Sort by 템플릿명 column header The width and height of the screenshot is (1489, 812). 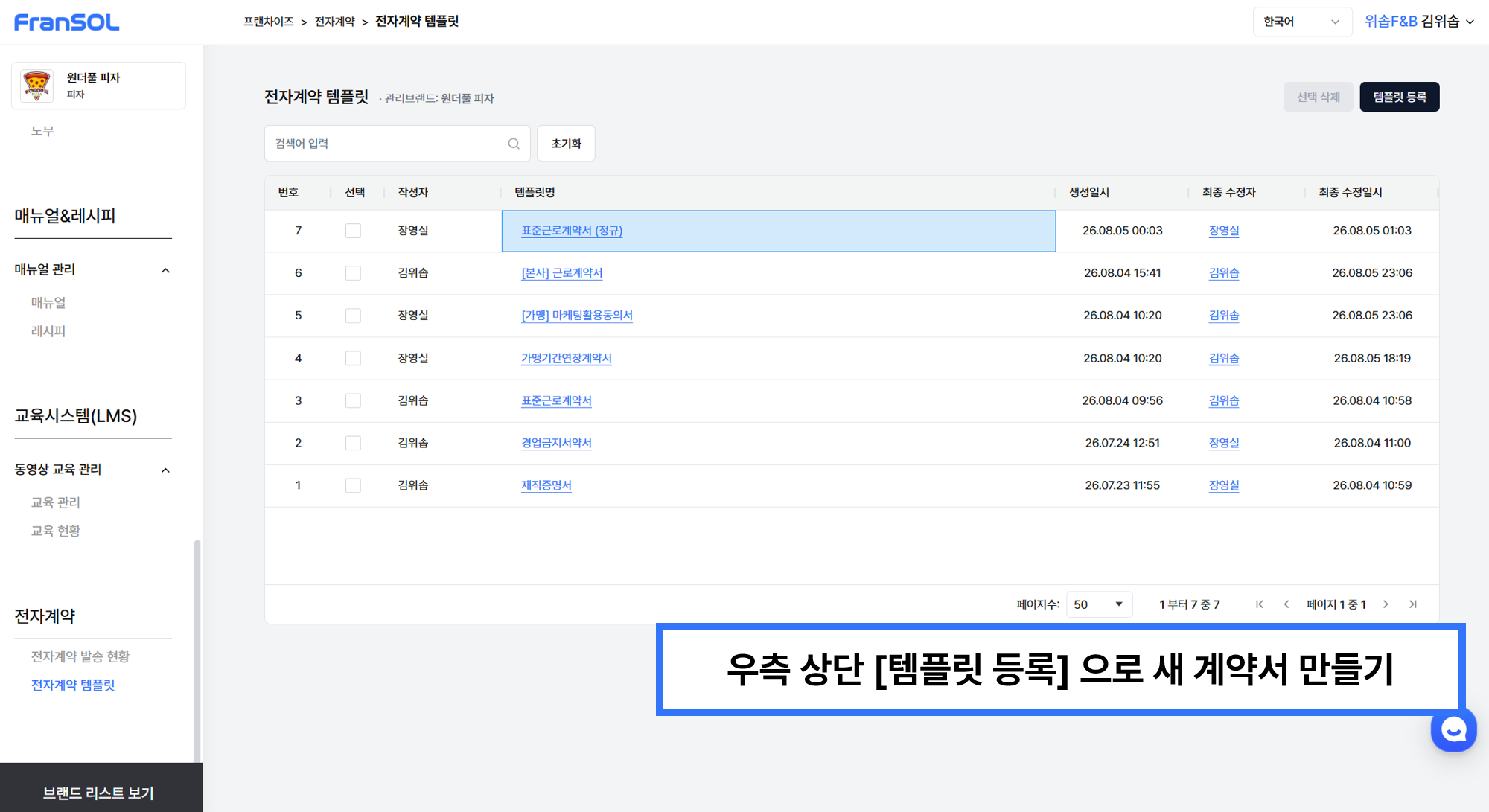tap(535, 192)
